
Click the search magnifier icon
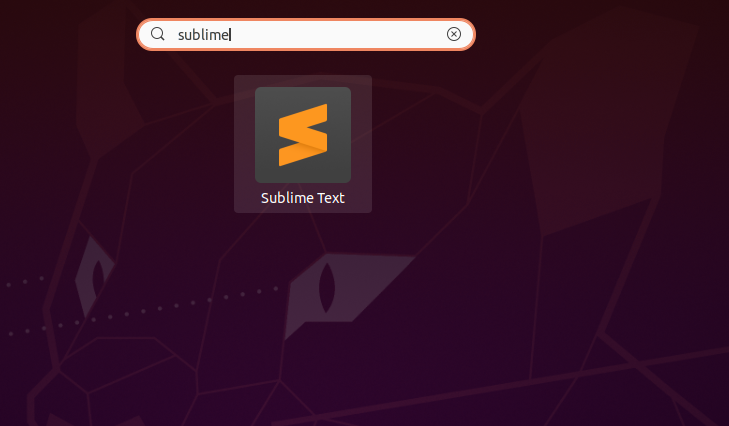coord(158,34)
